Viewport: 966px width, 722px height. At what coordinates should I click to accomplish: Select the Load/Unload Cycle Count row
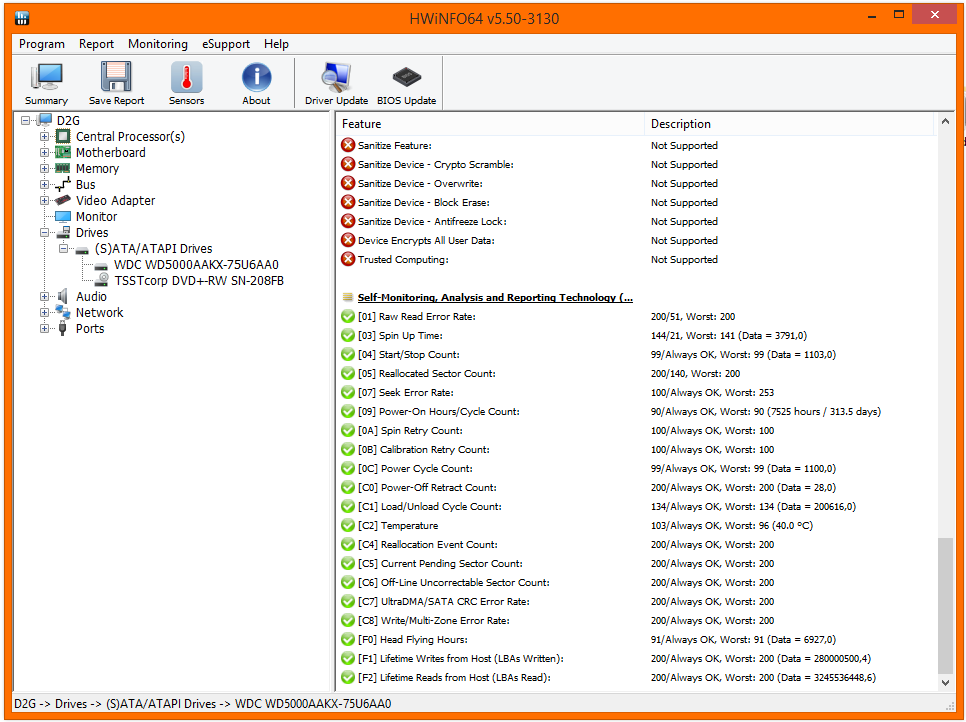pyautogui.click(x=637, y=506)
